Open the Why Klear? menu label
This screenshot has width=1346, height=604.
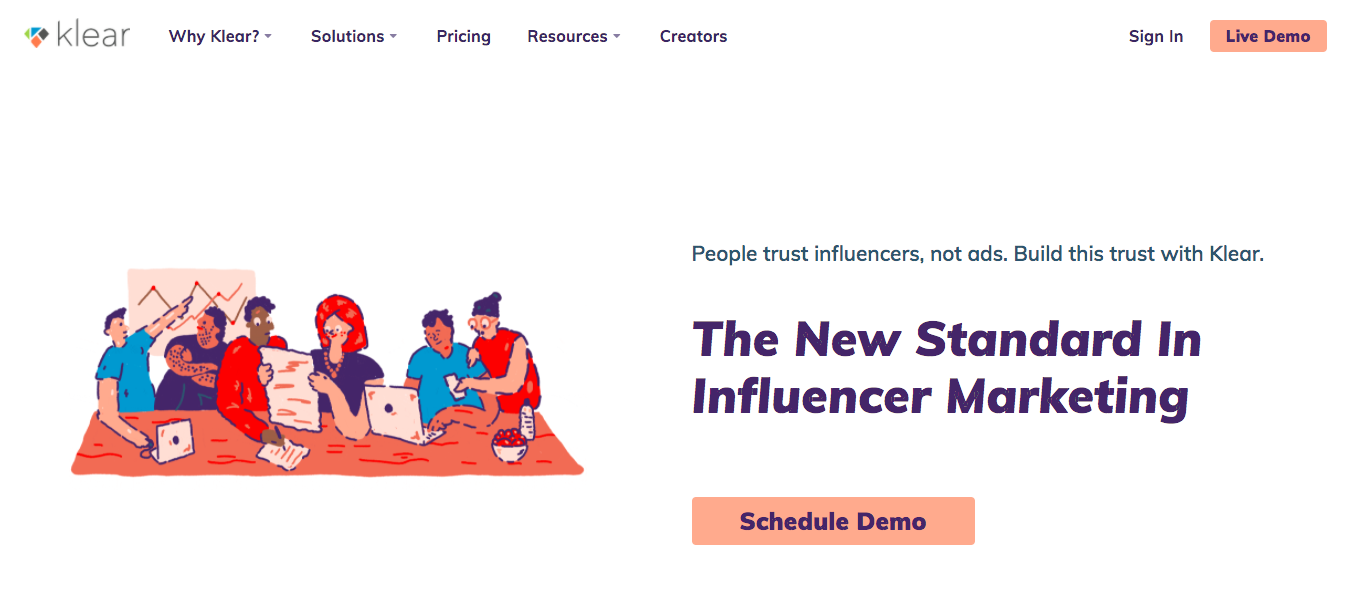click(213, 37)
